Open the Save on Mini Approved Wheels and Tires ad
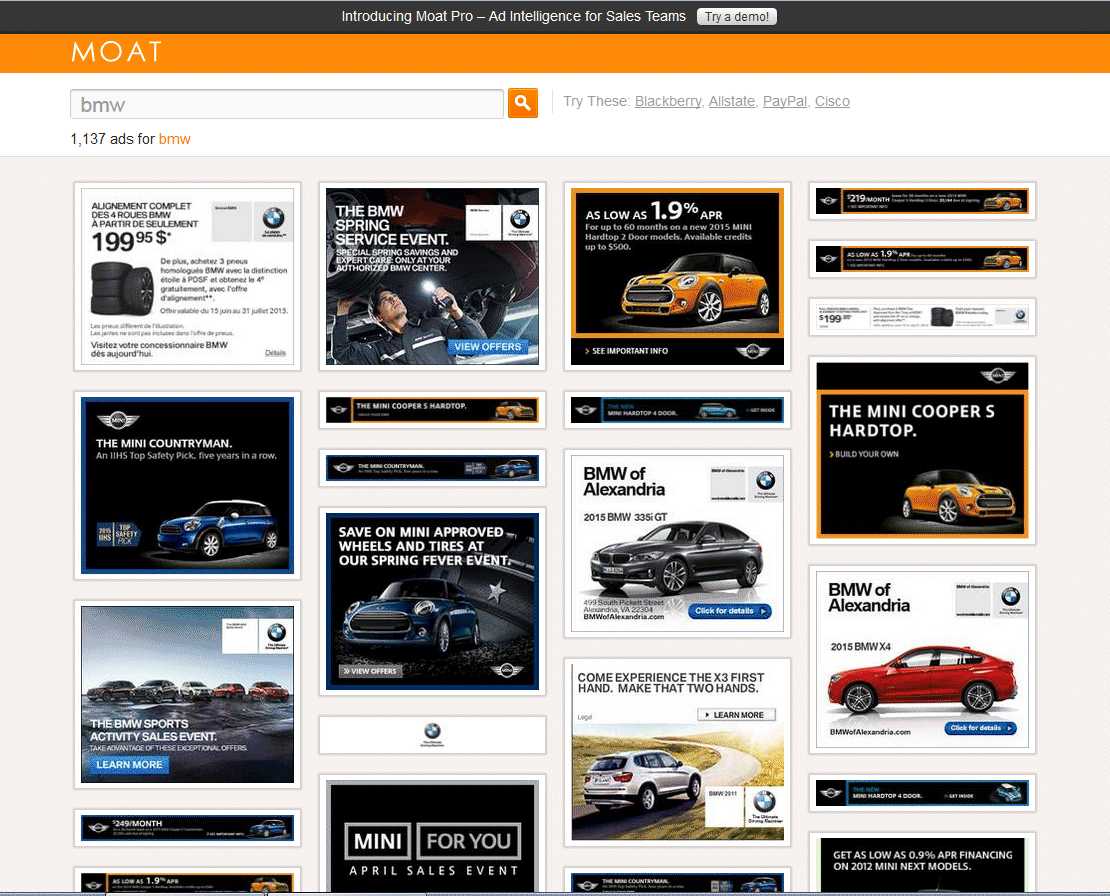This screenshot has height=896, width=1110. (x=433, y=601)
